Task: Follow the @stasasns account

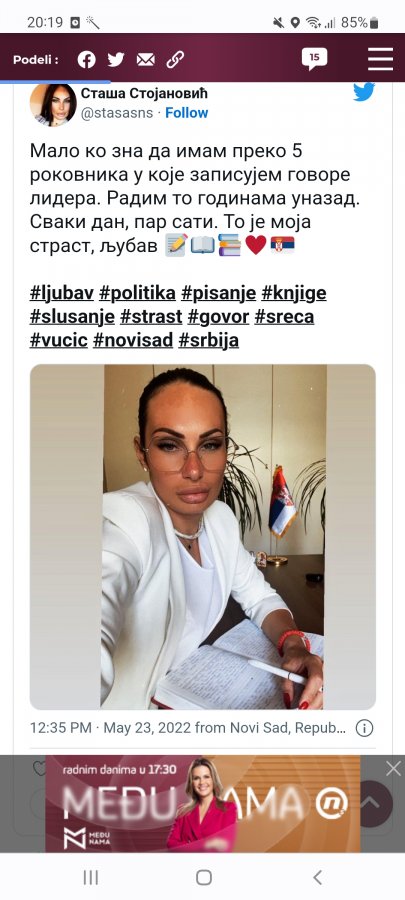Action: click(x=186, y=112)
